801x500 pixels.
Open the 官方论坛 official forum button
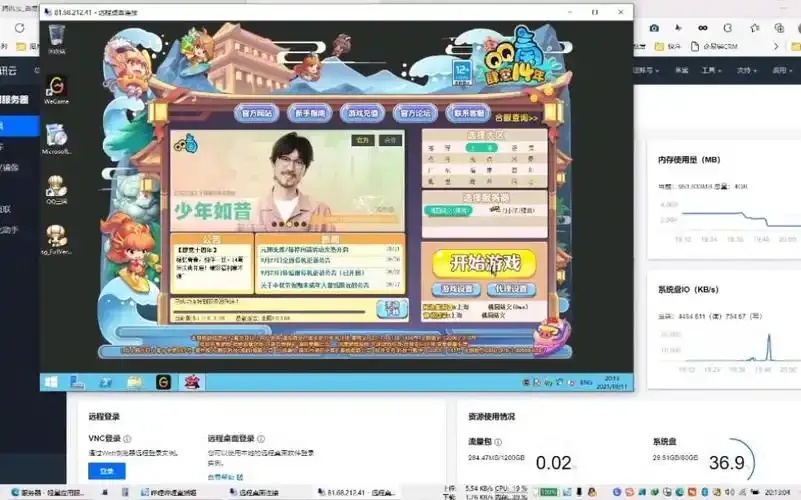point(415,113)
